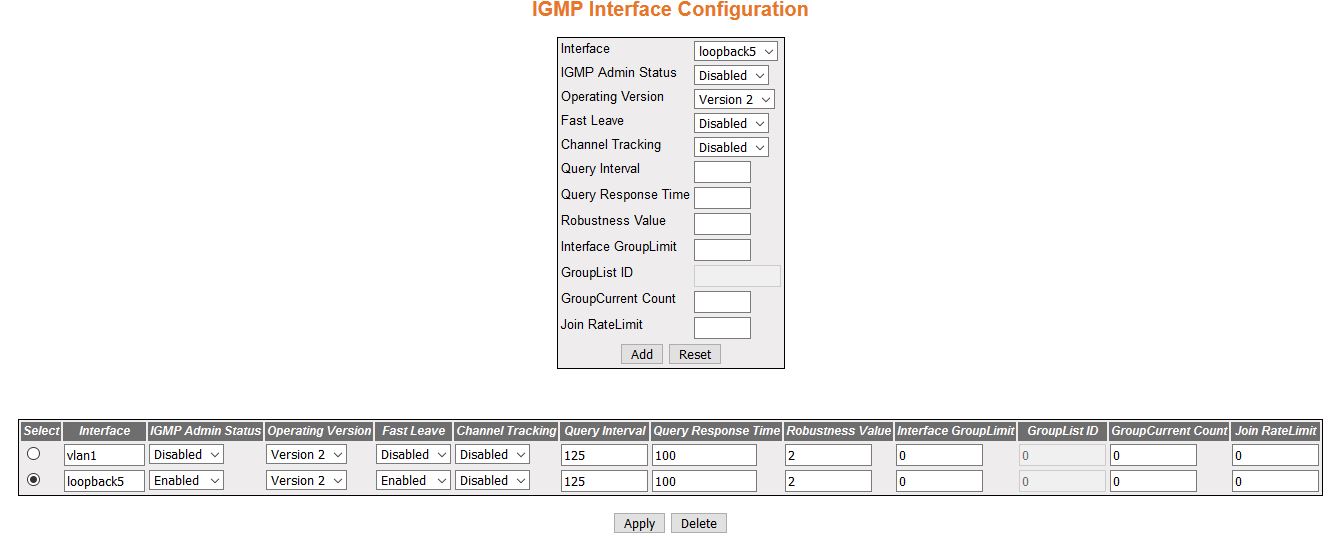The width and height of the screenshot is (1330, 537).
Task: Click loopback5 Join RateLimit table field
Action: 1274,481
